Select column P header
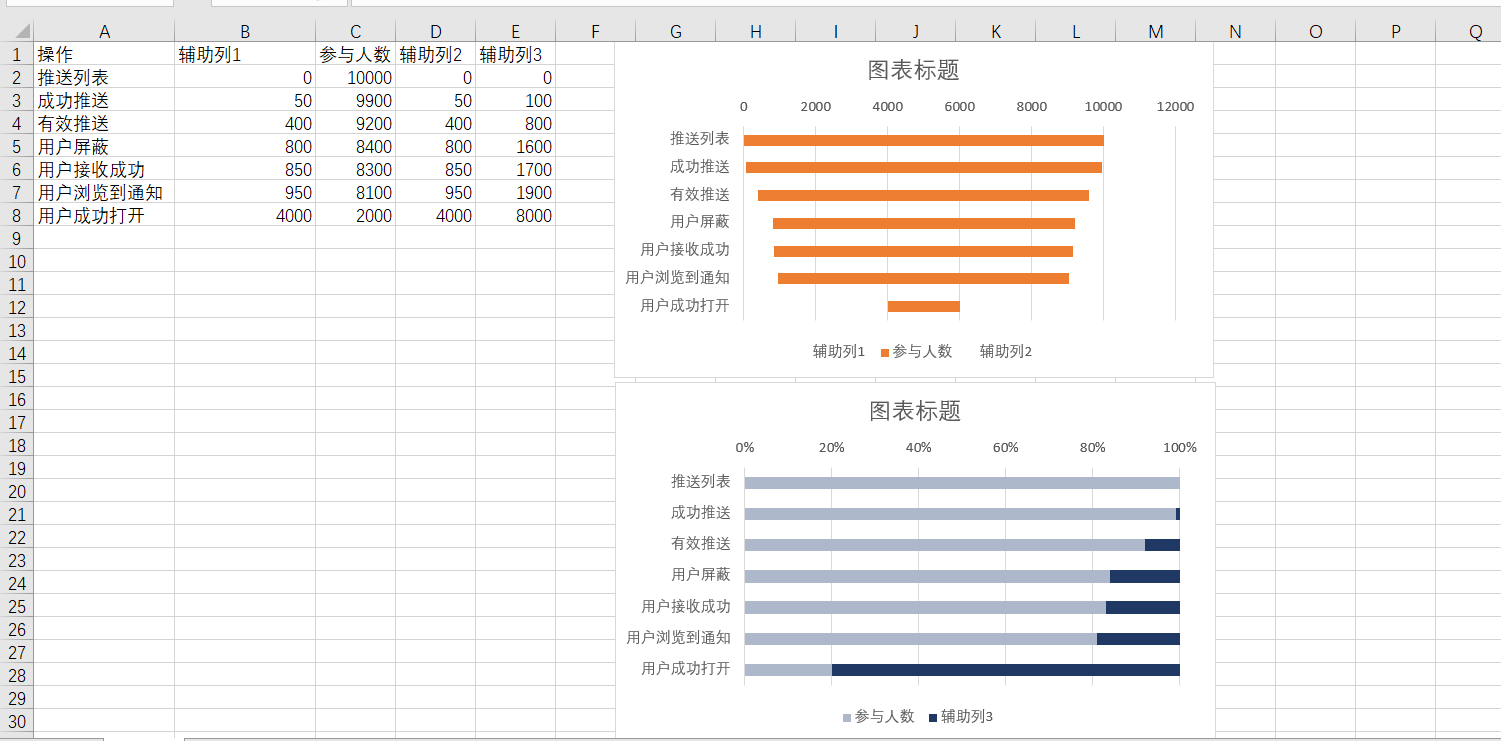Screen dimensions: 1501x741 1395,31
